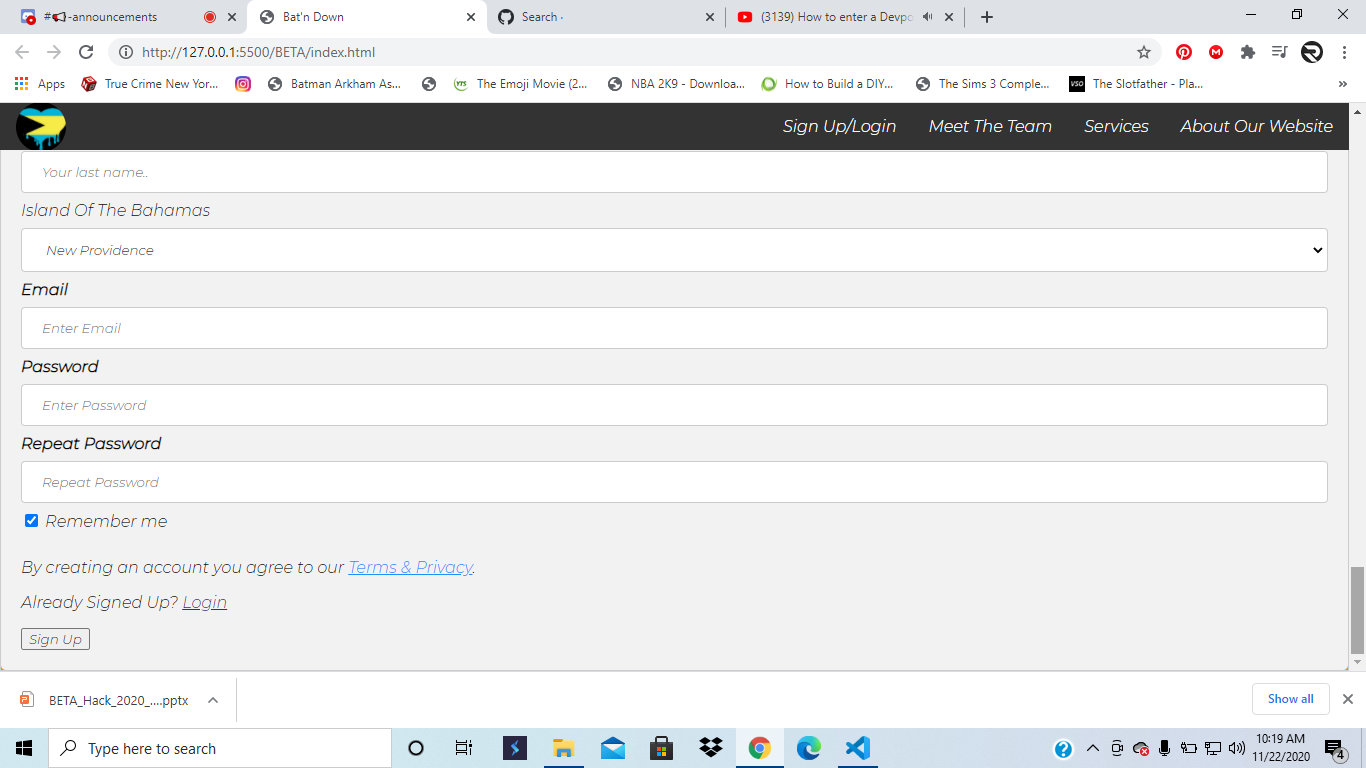The height and width of the screenshot is (768, 1366).
Task: Close the #-announcements tab
Action: click(232, 17)
